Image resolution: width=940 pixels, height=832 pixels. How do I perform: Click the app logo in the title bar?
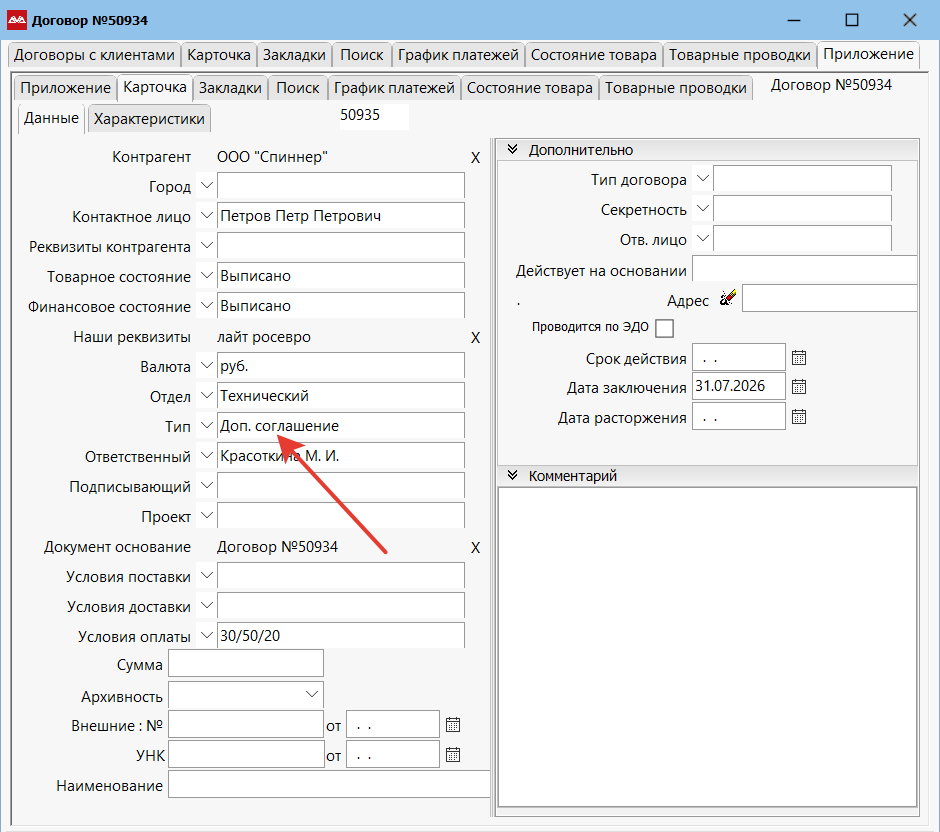tap(17, 20)
